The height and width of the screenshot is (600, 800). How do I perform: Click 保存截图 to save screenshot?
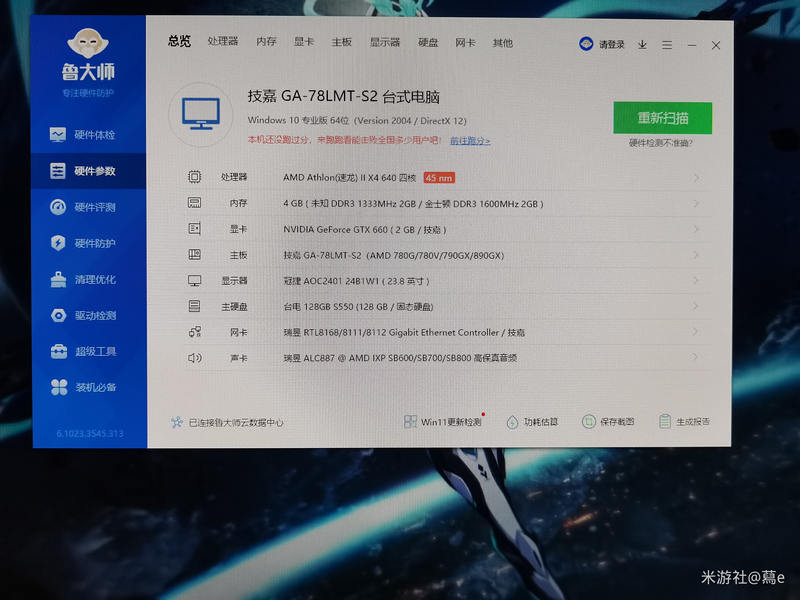pos(608,421)
